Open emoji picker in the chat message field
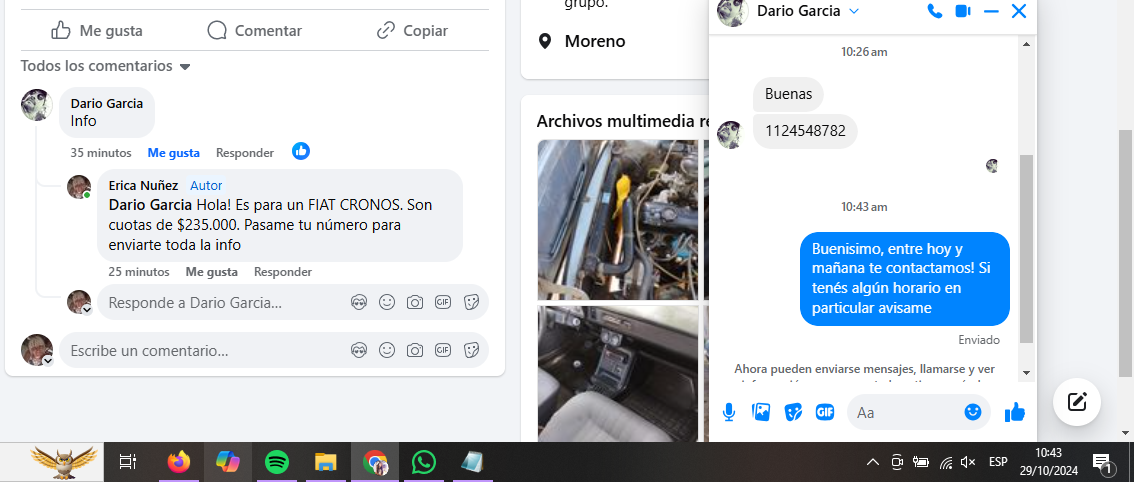This screenshot has height=482, width=1134. coord(972,412)
